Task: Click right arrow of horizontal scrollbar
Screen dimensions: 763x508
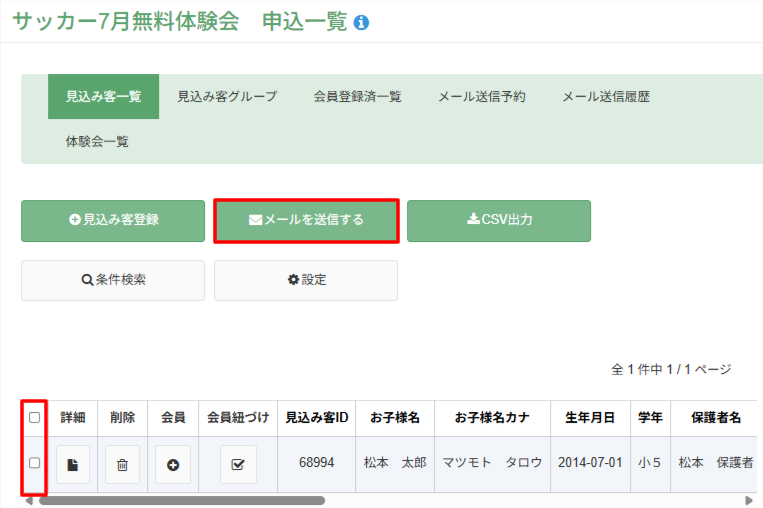Action: (x=749, y=500)
